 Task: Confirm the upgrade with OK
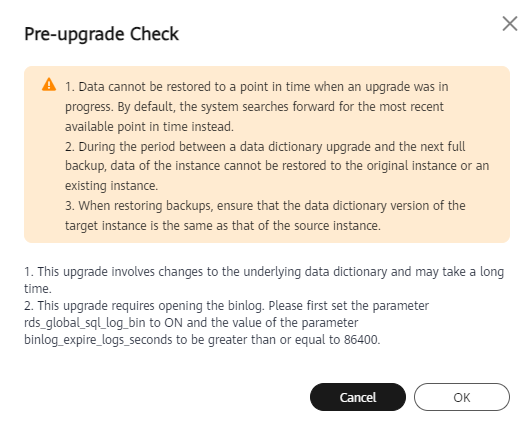[x=461, y=397]
